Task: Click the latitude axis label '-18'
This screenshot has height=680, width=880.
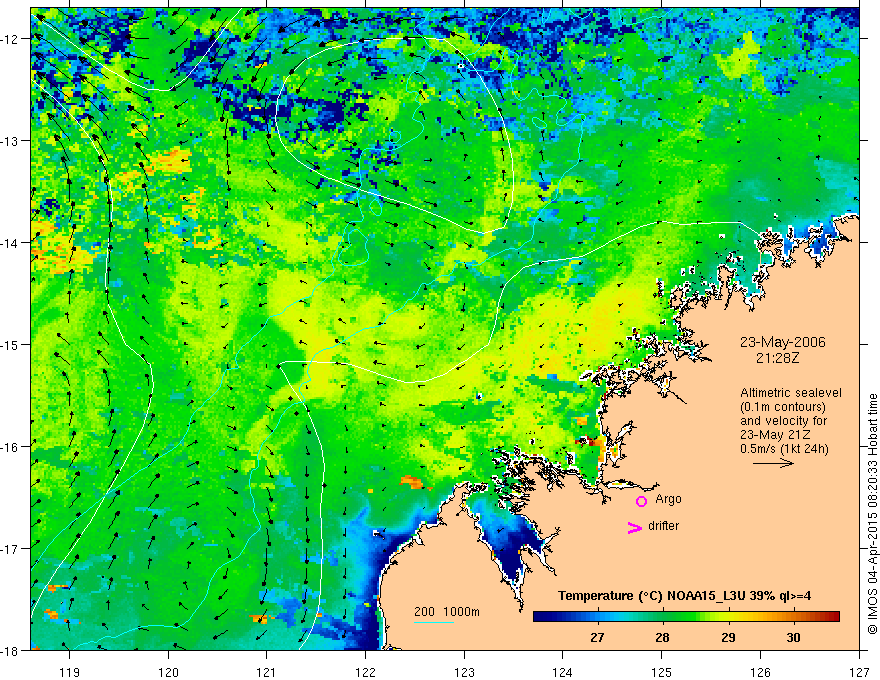Action: click(10, 650)
